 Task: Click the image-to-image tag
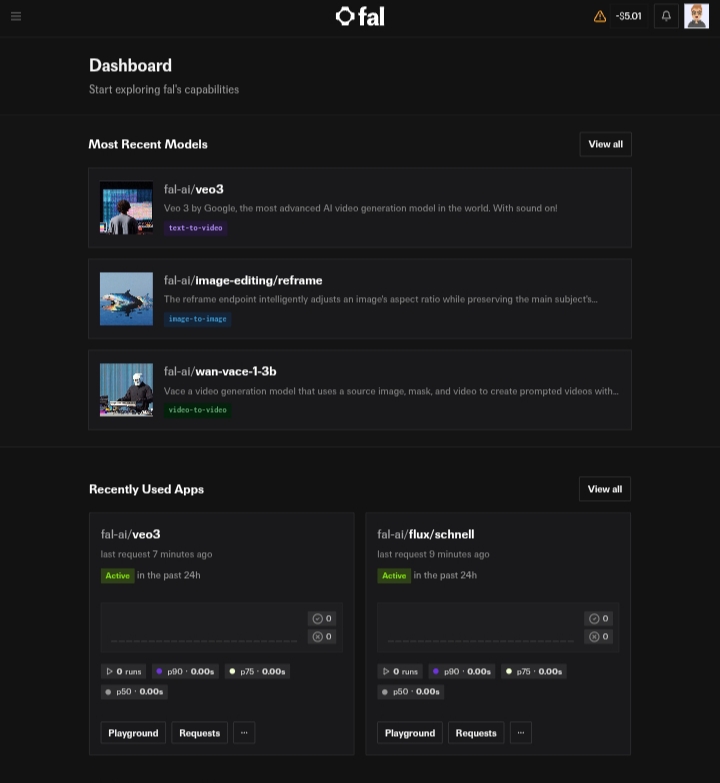pos(197,319)
